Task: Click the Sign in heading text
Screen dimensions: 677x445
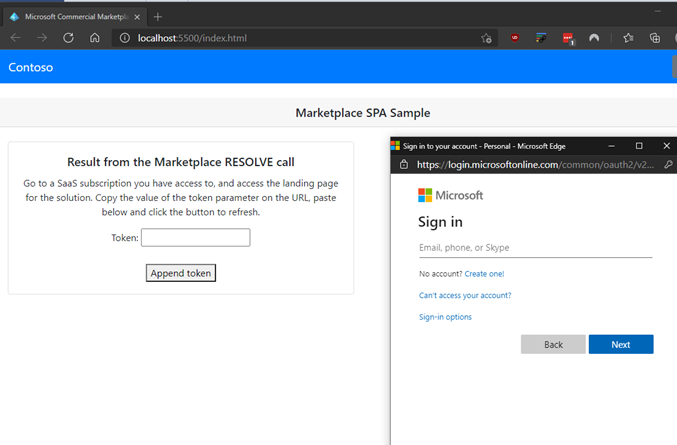Action: point(440,222)
